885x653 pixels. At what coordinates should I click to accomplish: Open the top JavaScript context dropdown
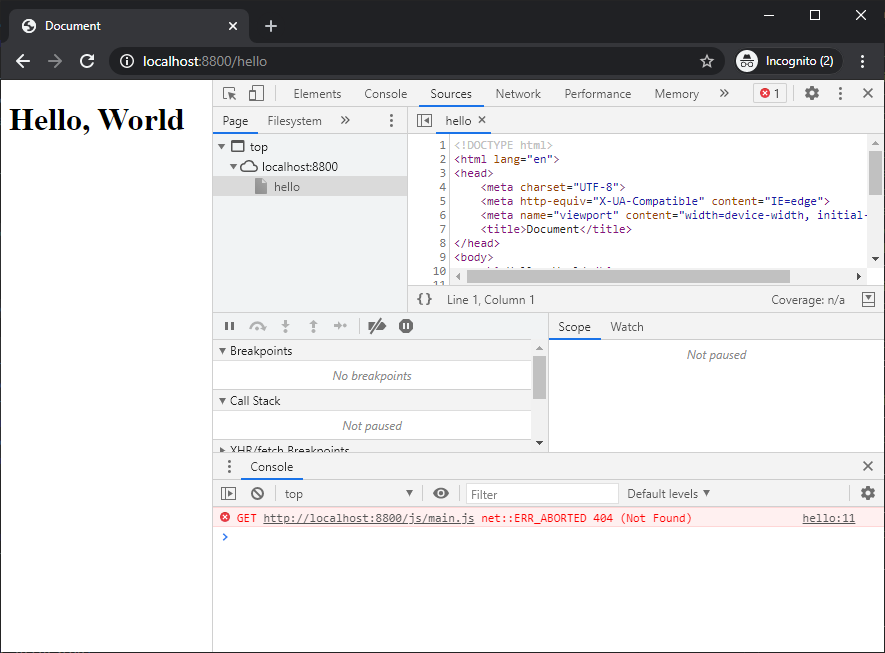tap(348, 493)
